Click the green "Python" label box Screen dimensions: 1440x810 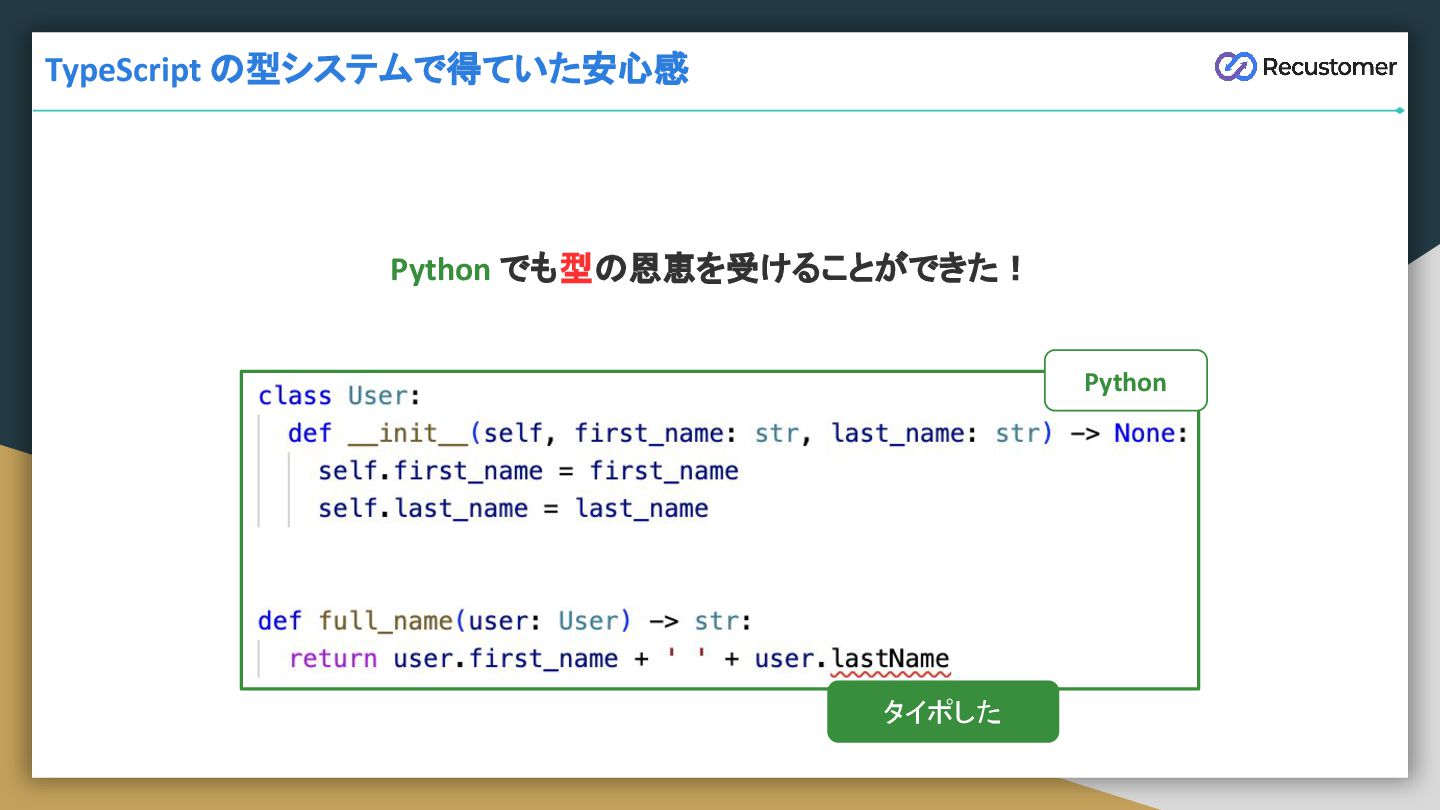pyautogui.click(x=1126, y=381)
